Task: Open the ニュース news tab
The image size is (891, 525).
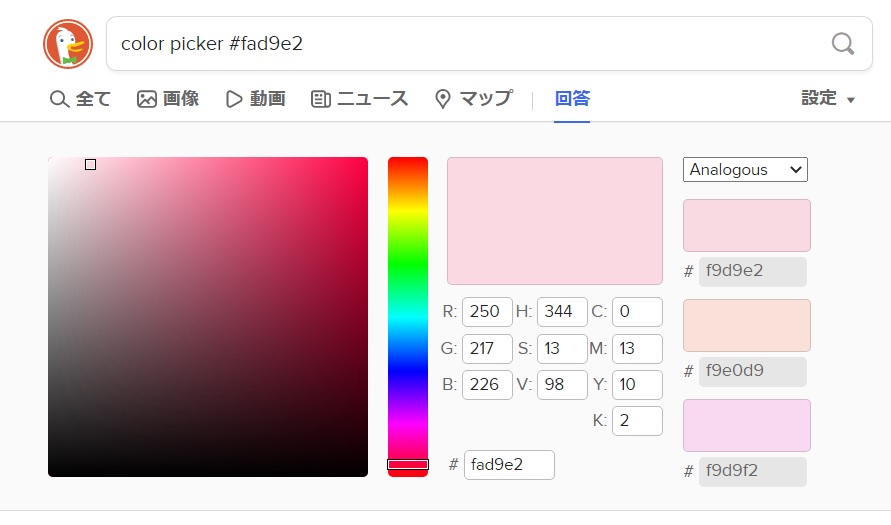Action: 360,99
